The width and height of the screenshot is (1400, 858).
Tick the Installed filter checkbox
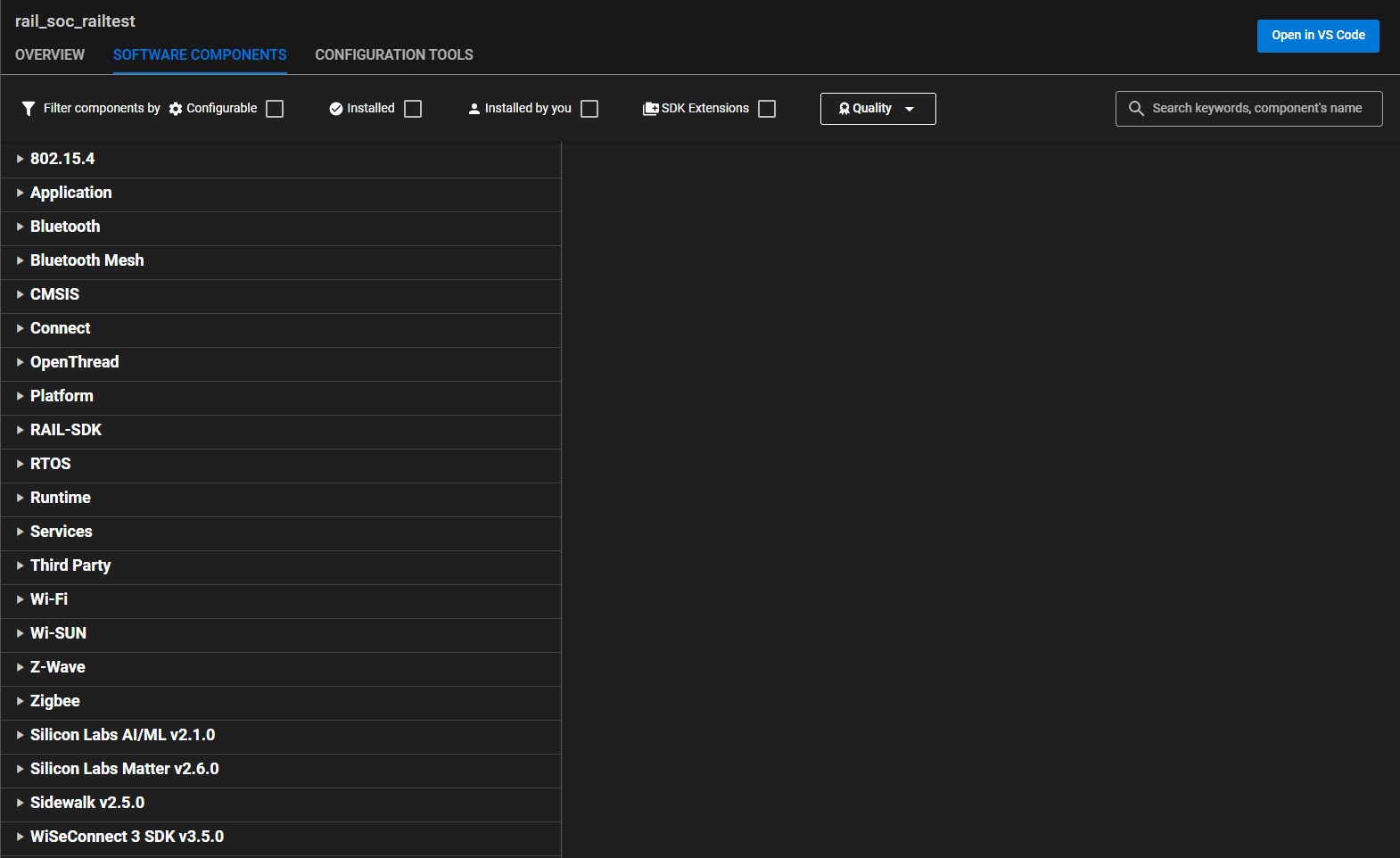pyautogui.click(x=413, y=109)
